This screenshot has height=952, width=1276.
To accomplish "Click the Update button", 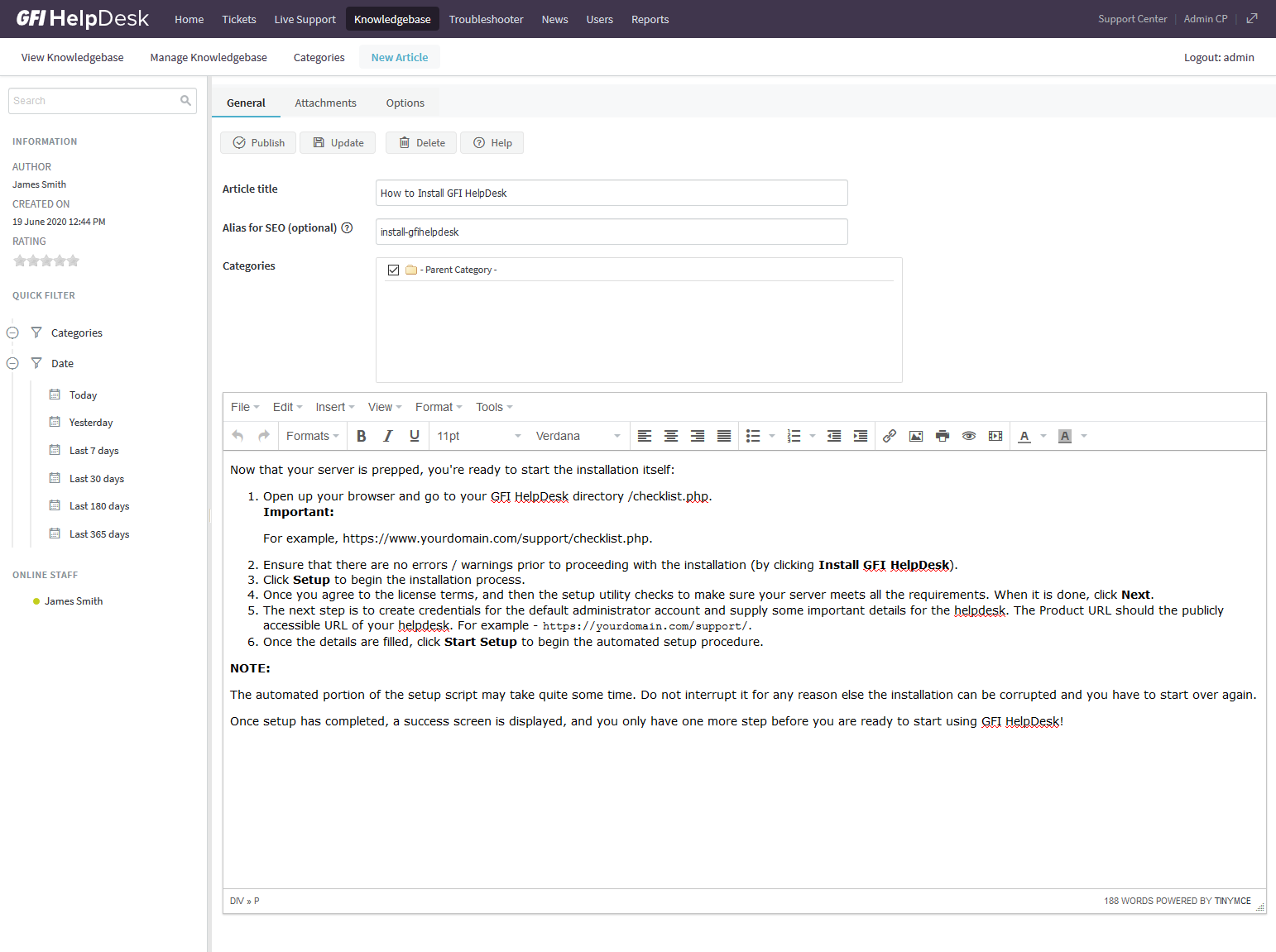I will pos(338,142).
